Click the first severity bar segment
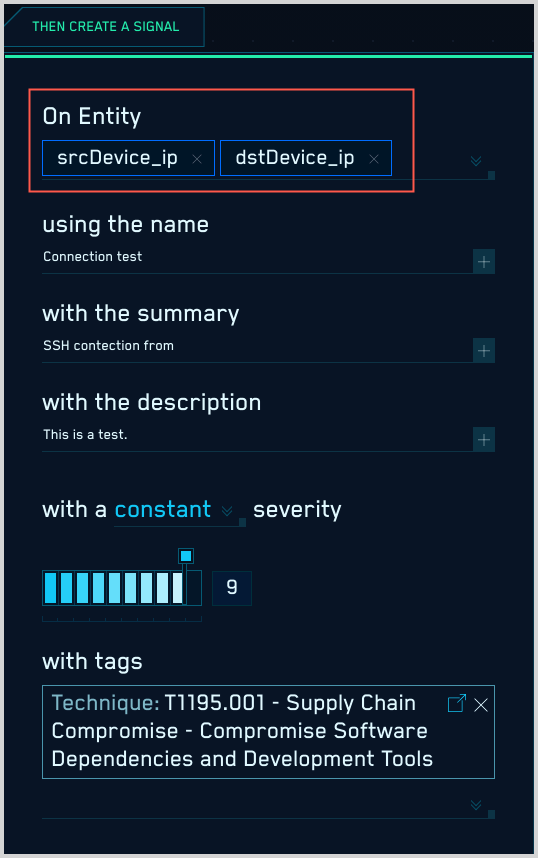Image resolution: width=538 pixels, height=858 pixels. point(50,588)
